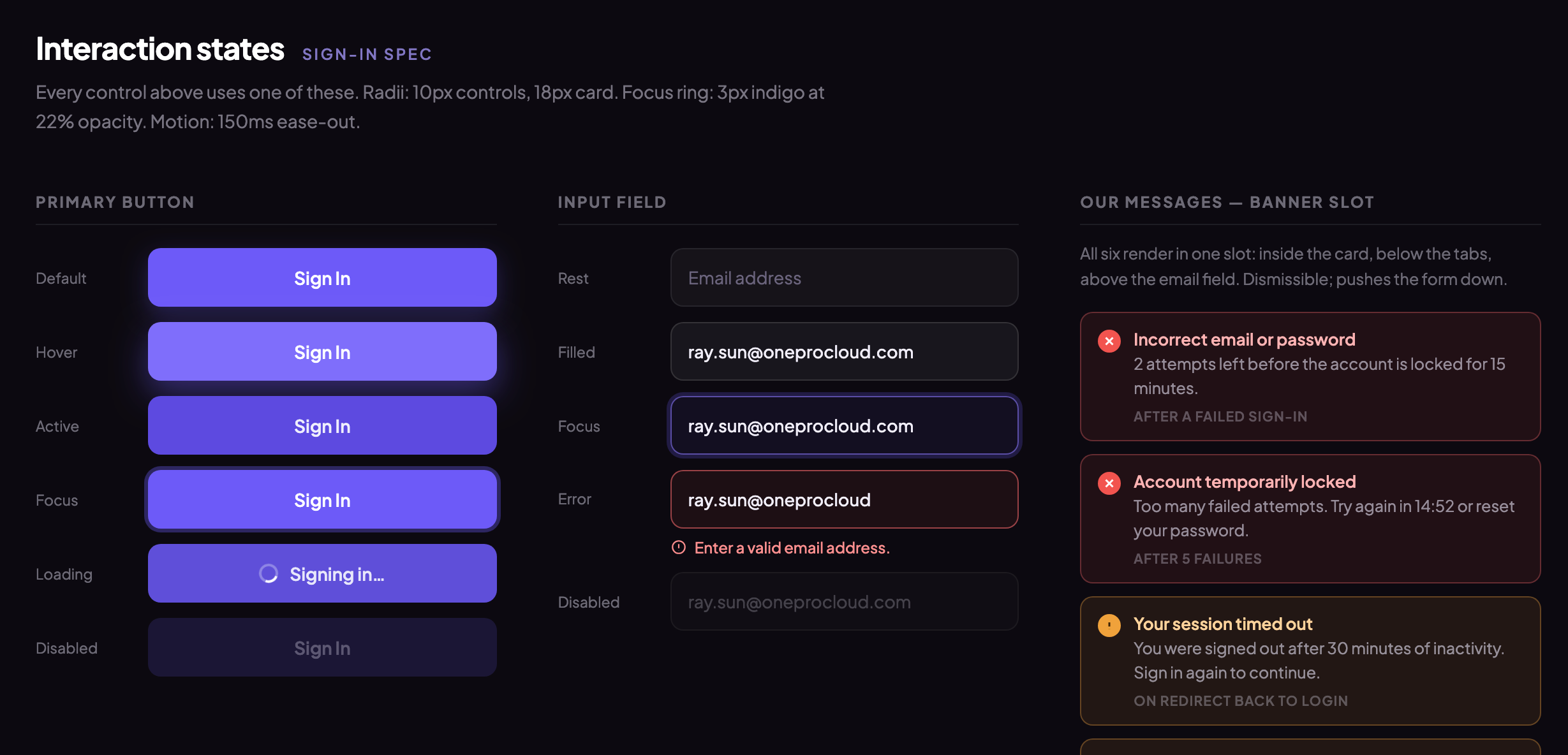The height and width of the screenshot is (755, 1568).
Task: Click the red X icon on Account temporarily locked banner
Action: tap(1109, 483)
